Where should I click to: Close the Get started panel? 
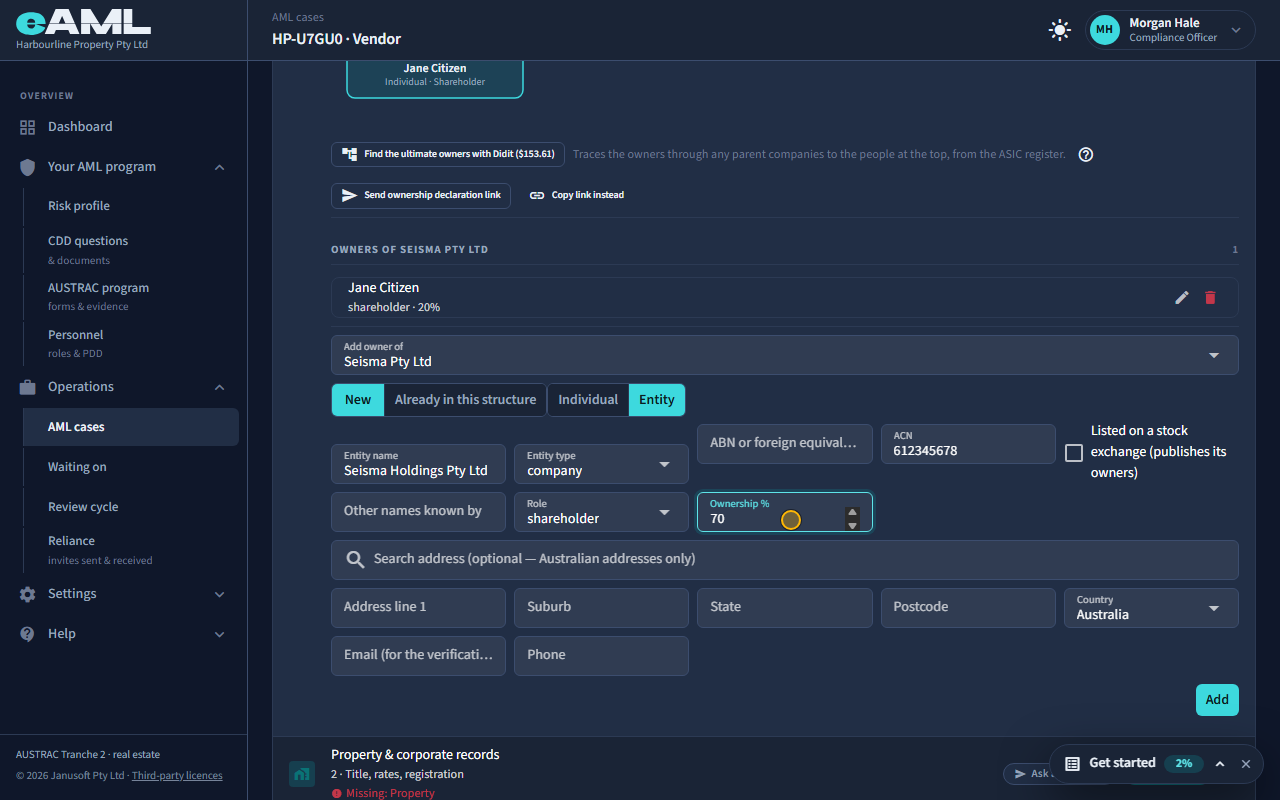pyautogui.click(x=1246, y=764)
